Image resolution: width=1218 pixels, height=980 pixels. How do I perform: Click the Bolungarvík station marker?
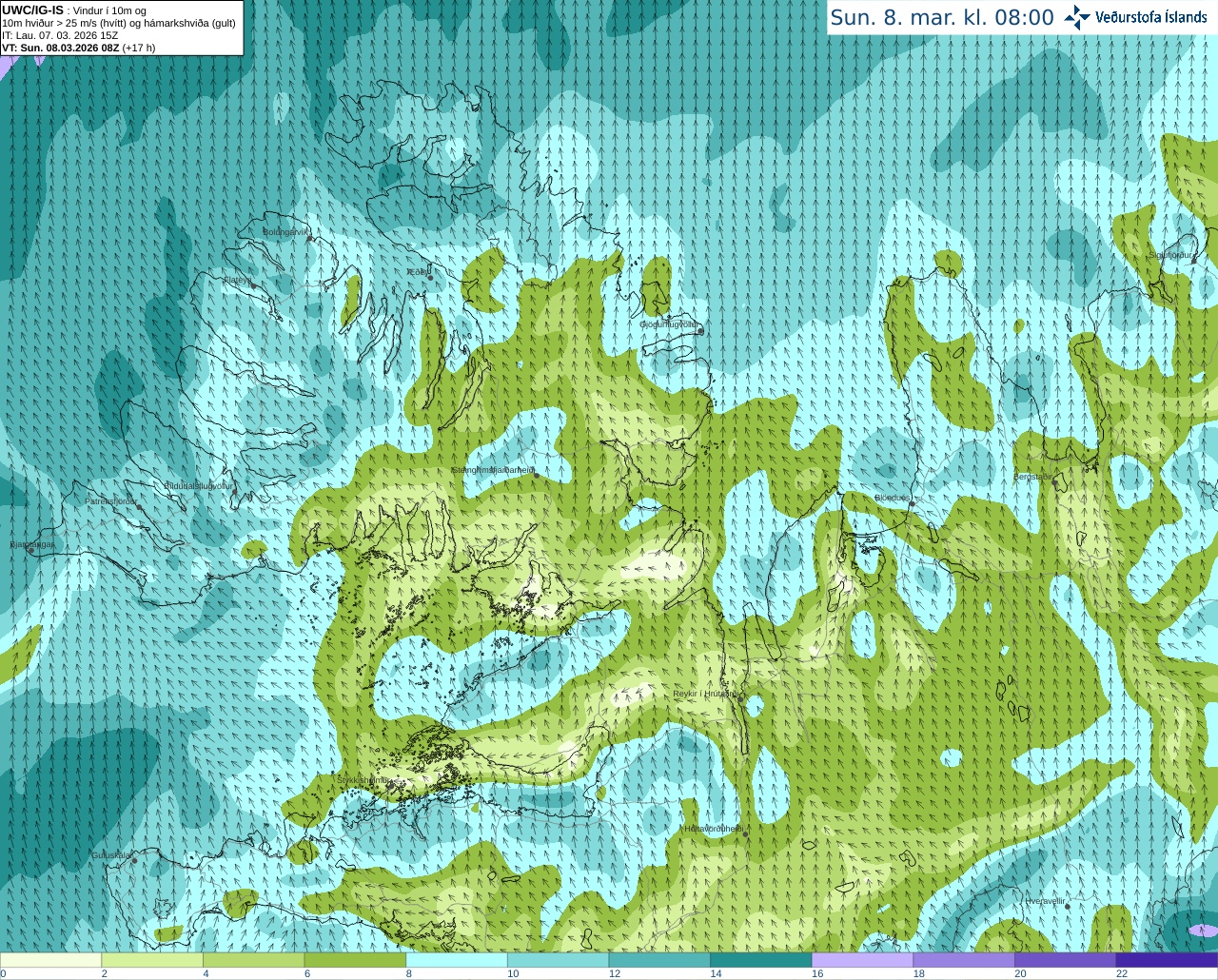pyautogui.click(x=310, y=238)
